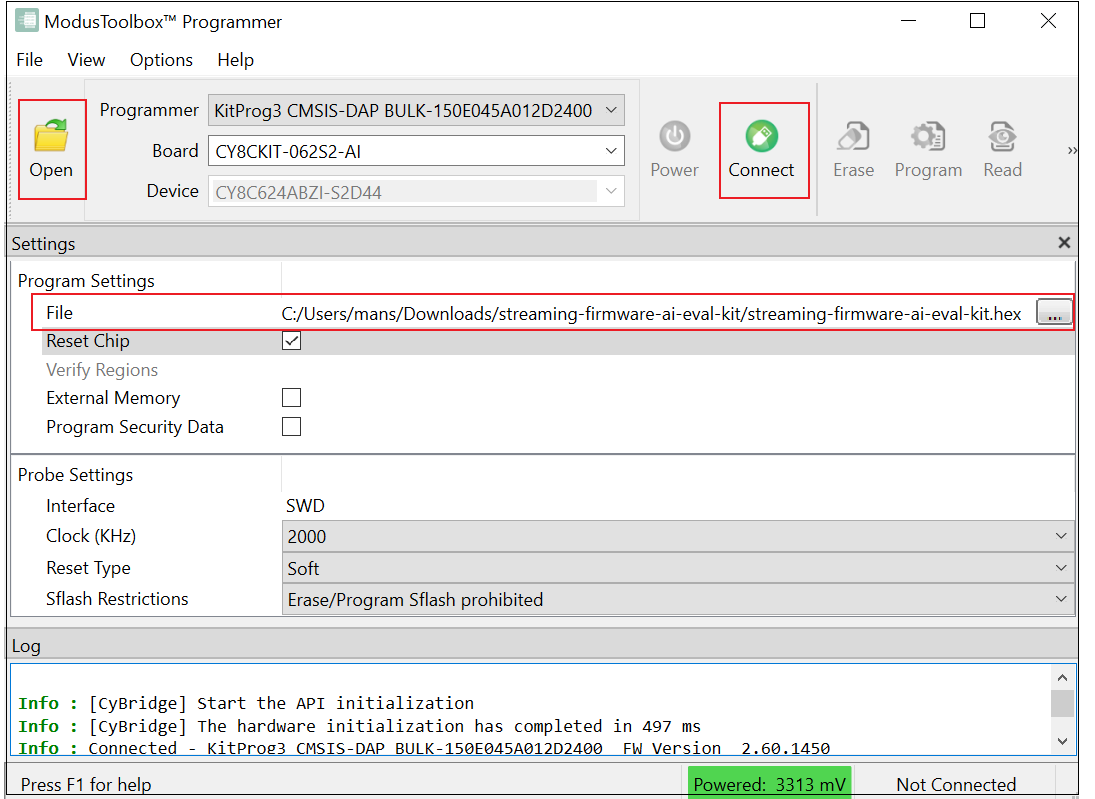The height and width of the screenshot is (799, 1095).
Task: Click the hardware initialization completed log line
Action: [x=359, y=726]
